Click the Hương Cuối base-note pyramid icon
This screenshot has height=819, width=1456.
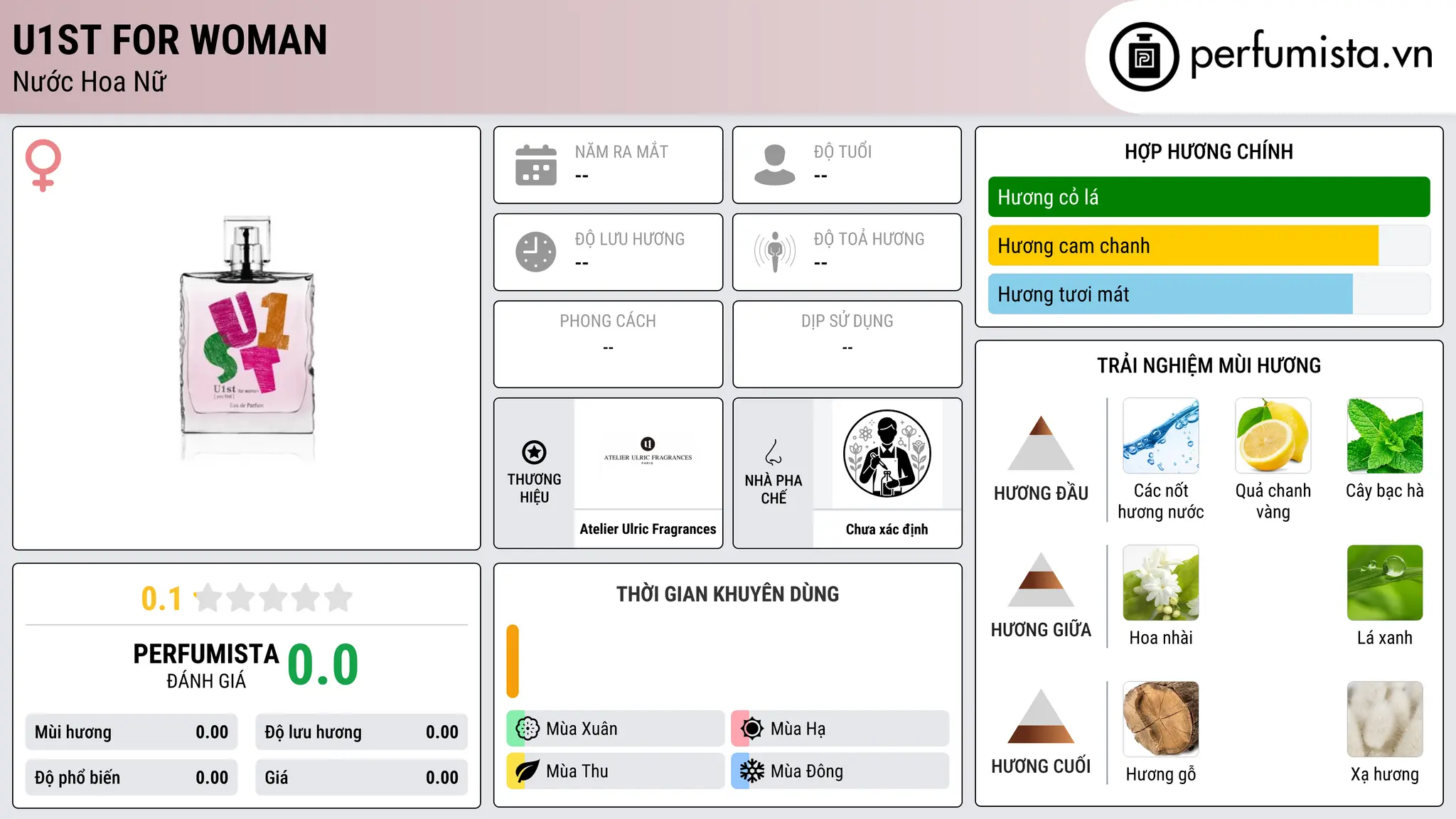pyautogui.click(x=1041, y=716)
